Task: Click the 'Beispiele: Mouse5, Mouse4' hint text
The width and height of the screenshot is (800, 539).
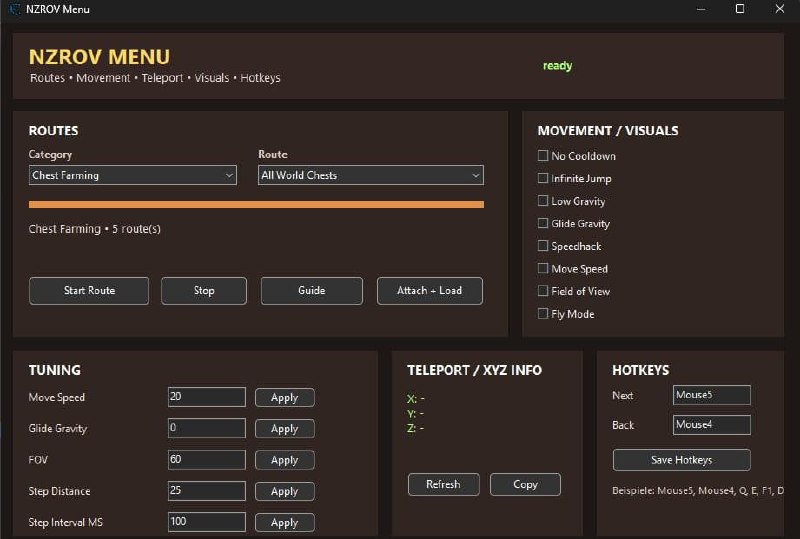Action: 698,491
